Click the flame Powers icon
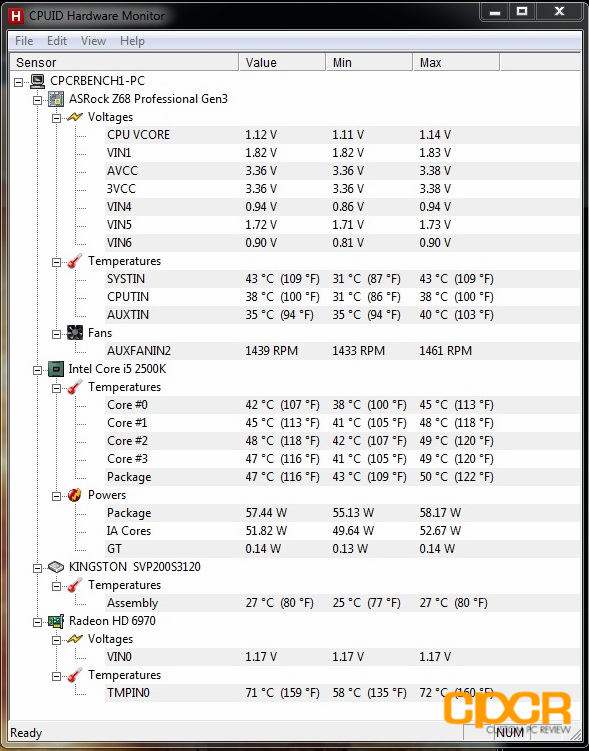The image size is (589, 751). [75, 495]
